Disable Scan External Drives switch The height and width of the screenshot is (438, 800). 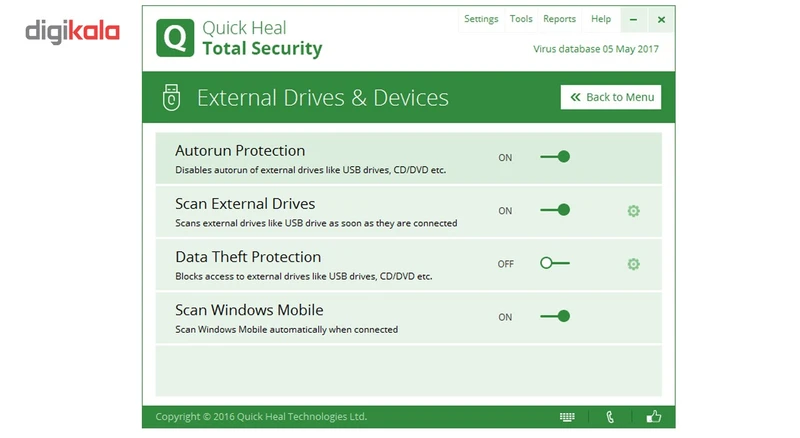(x=555, y=210)
